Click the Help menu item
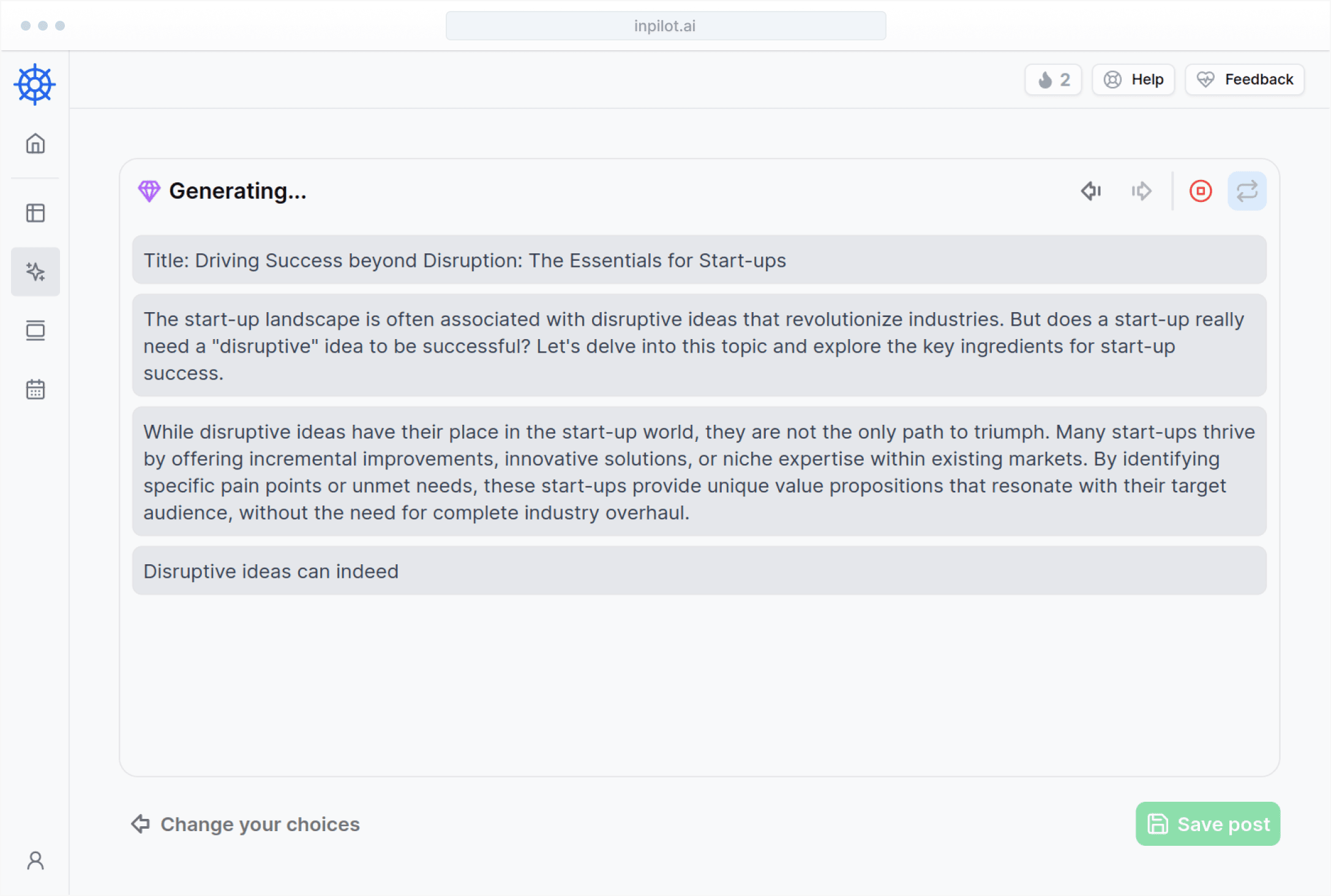 [x=1134, y=79]
